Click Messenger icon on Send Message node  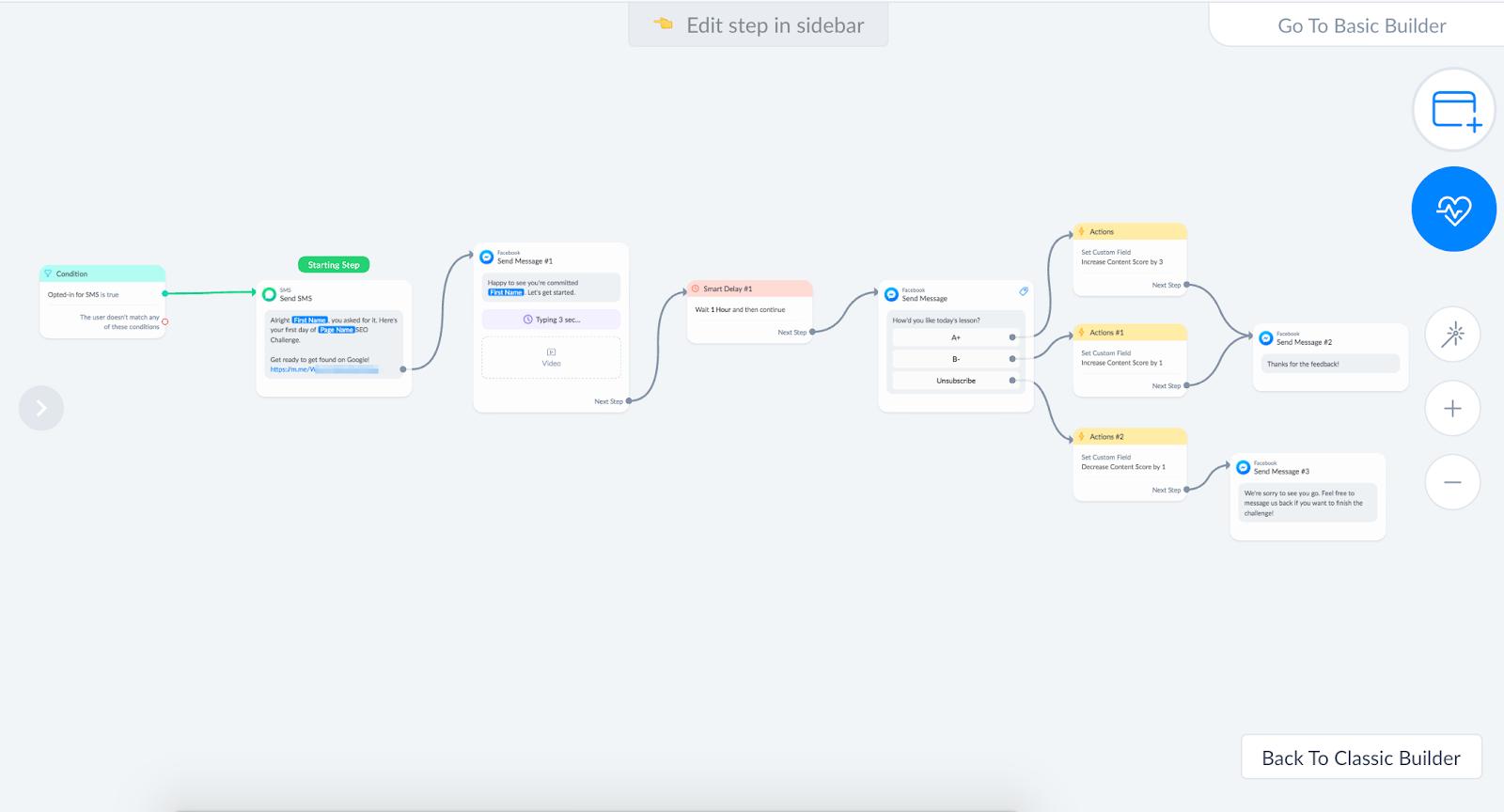tap(892, 294)
